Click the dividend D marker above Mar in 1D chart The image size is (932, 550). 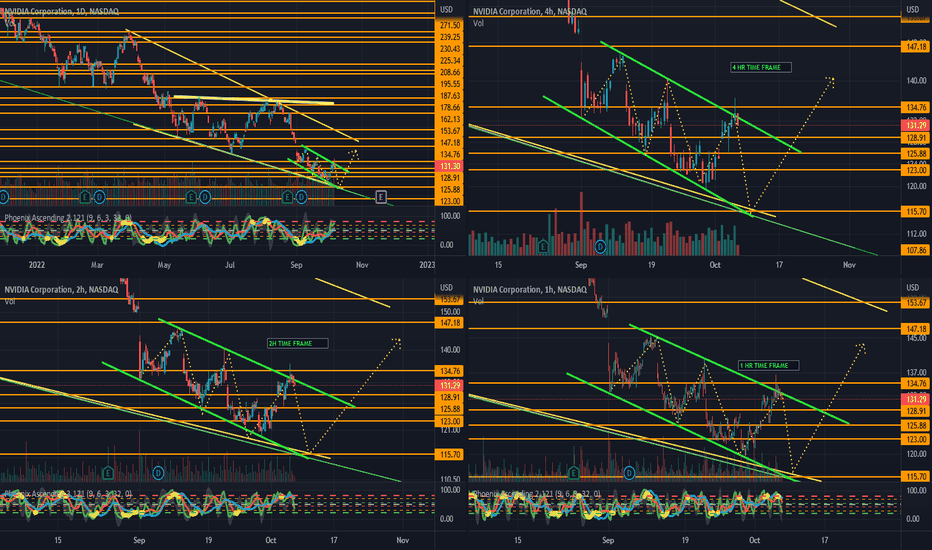coord(99,196)
